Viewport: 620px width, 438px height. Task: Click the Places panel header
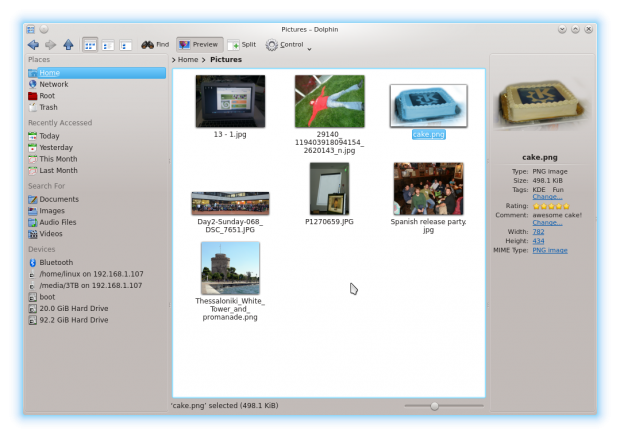point(39,60)
